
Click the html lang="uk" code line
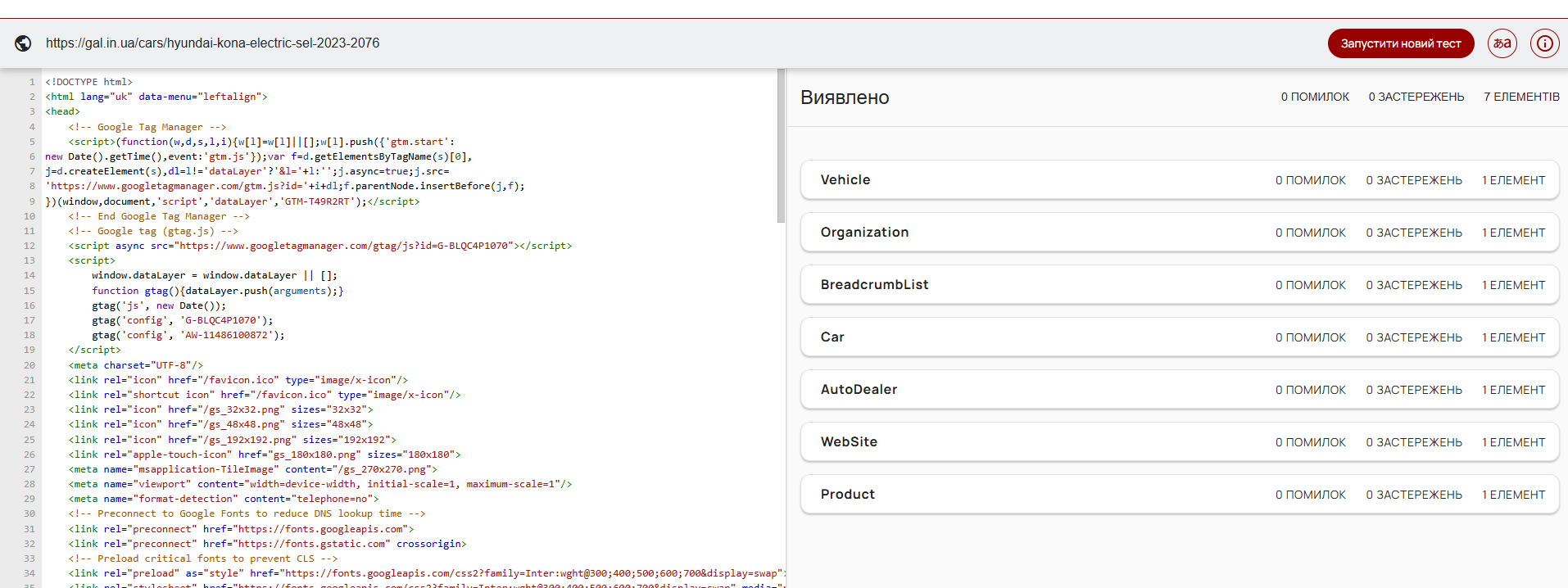click(156, 97)
